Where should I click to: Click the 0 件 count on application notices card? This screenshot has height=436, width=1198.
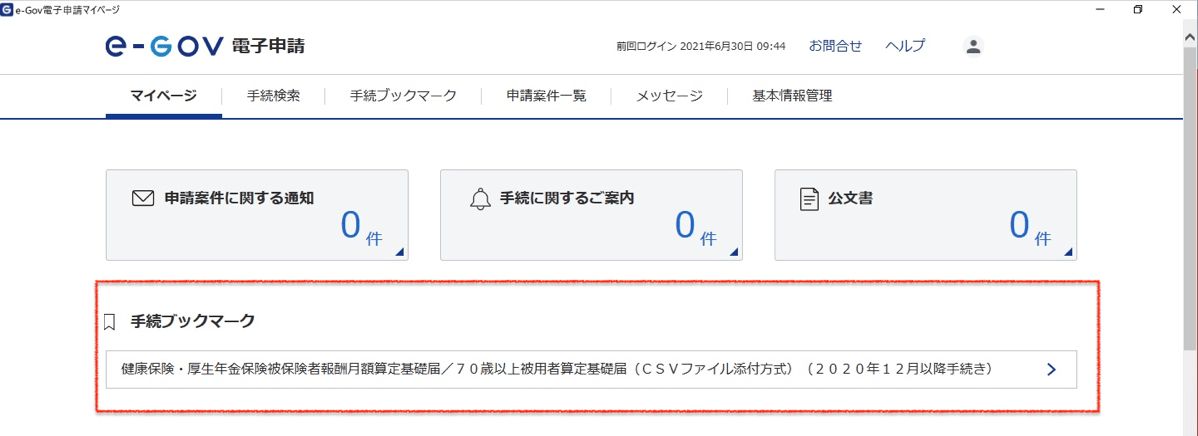[x=361, y=228]
